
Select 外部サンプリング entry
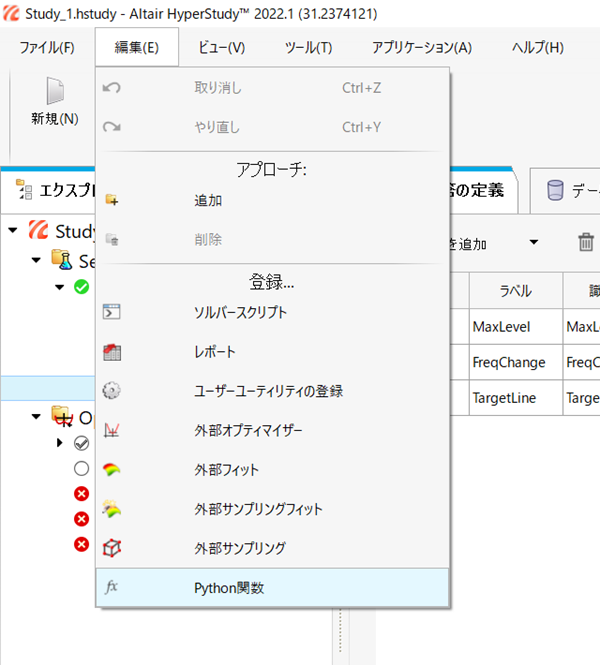272,548
